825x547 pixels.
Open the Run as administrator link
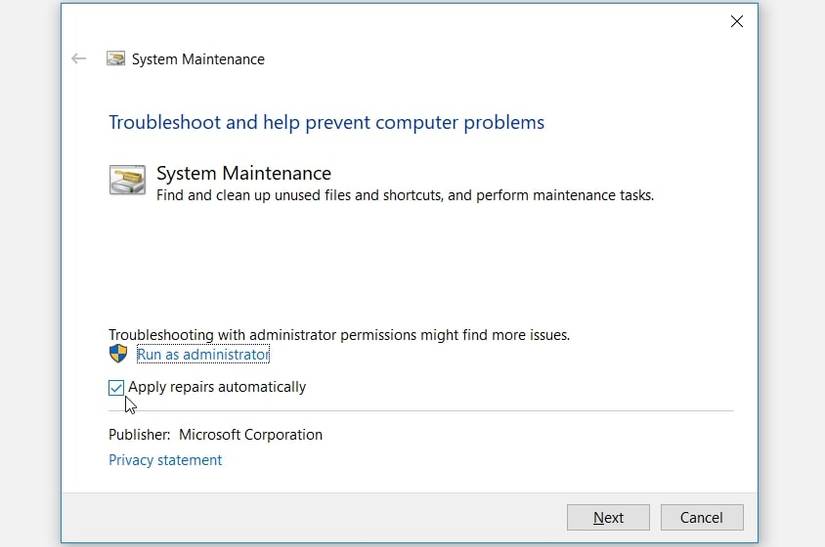click(203, 355)
